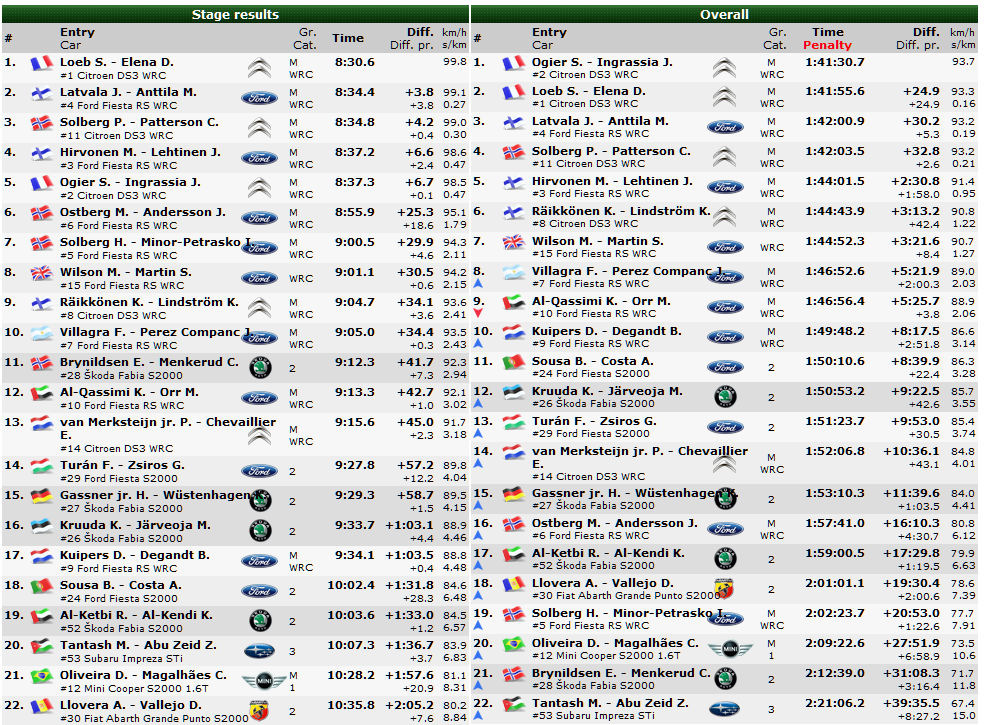The width and height of the screenshot is (988, 725).
Task: Click the red Penalty column label
Action: pyautogui.click(x=827, y=45)
